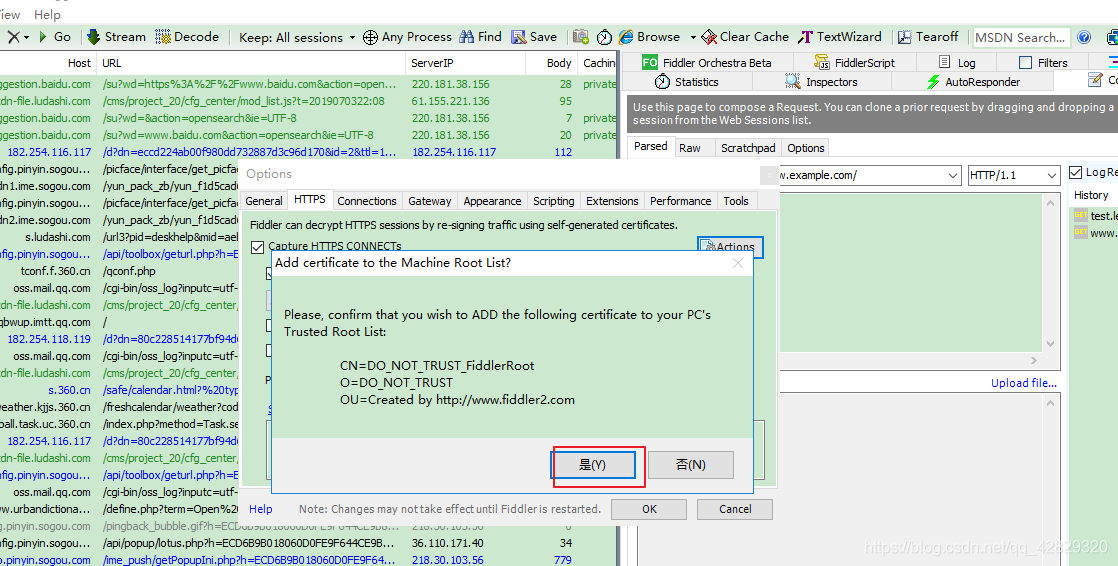The height and width of the screenshot is (566, 1118).
Task: Switch to the Statistics tab
Action: click(687, 82)
